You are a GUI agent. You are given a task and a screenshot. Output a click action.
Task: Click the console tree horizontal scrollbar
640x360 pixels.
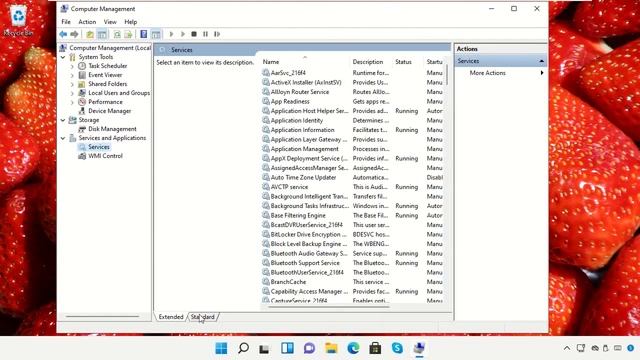[x=103, y=316]
